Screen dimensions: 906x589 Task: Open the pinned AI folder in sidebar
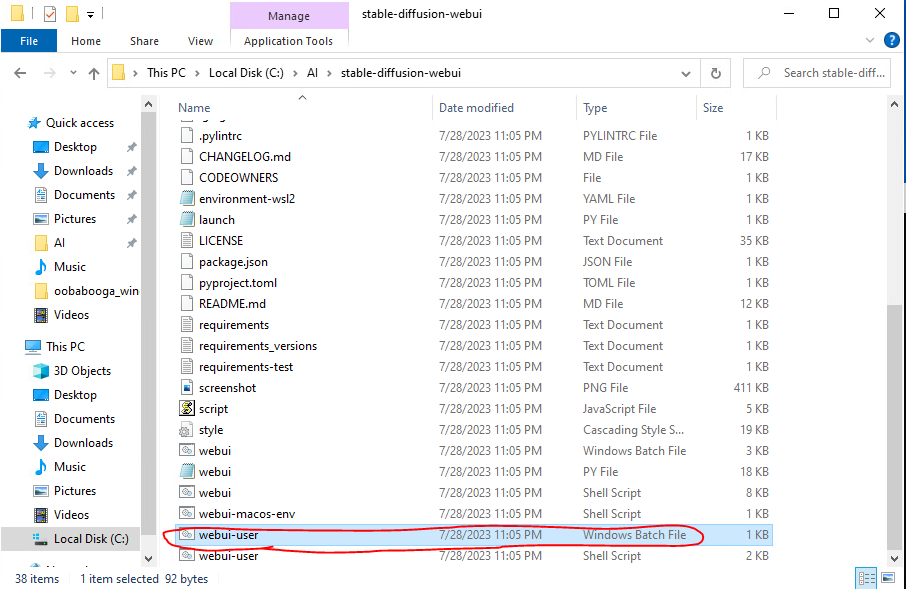point(59,243)
